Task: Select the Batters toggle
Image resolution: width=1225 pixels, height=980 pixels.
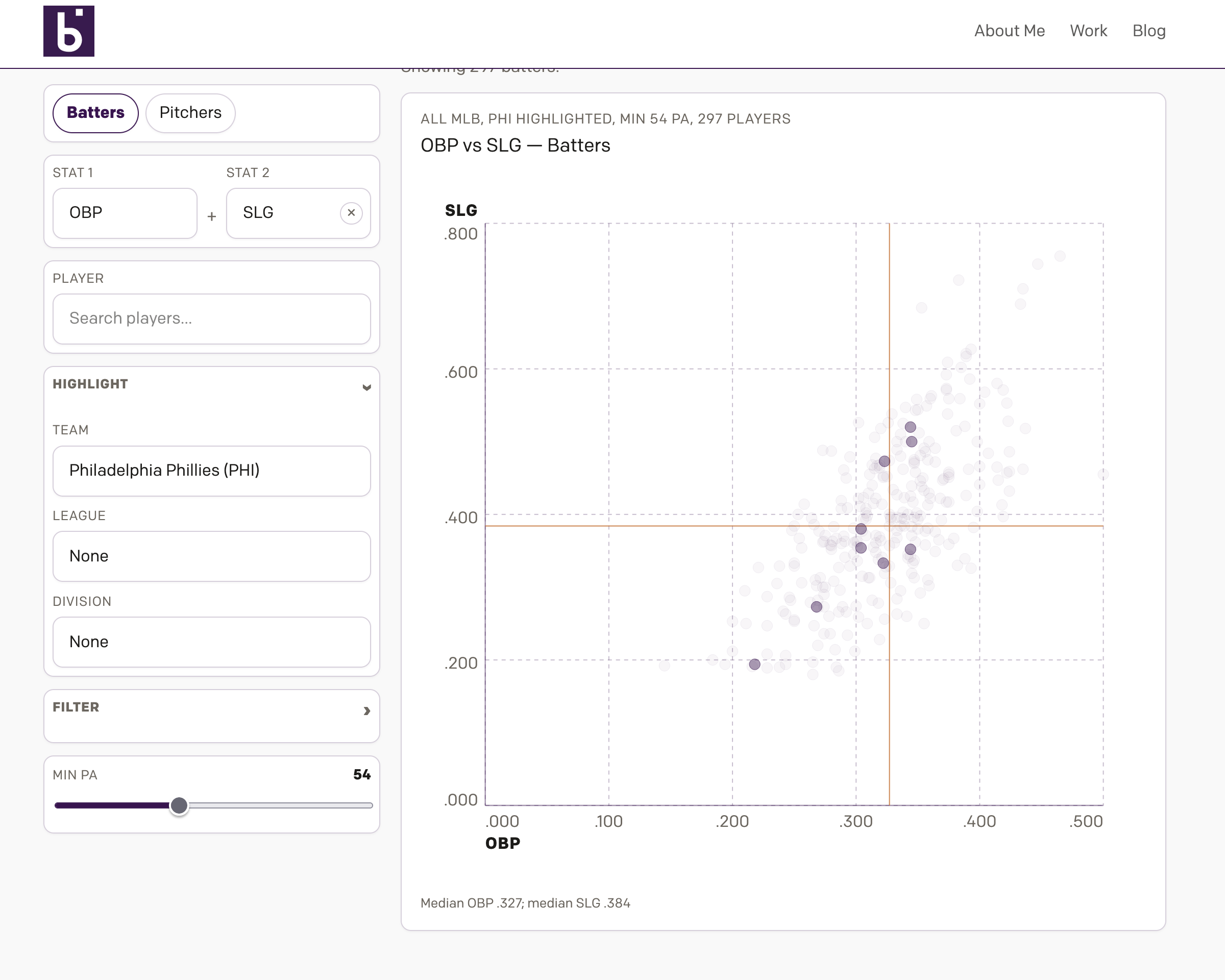Action: coord(95,112)
